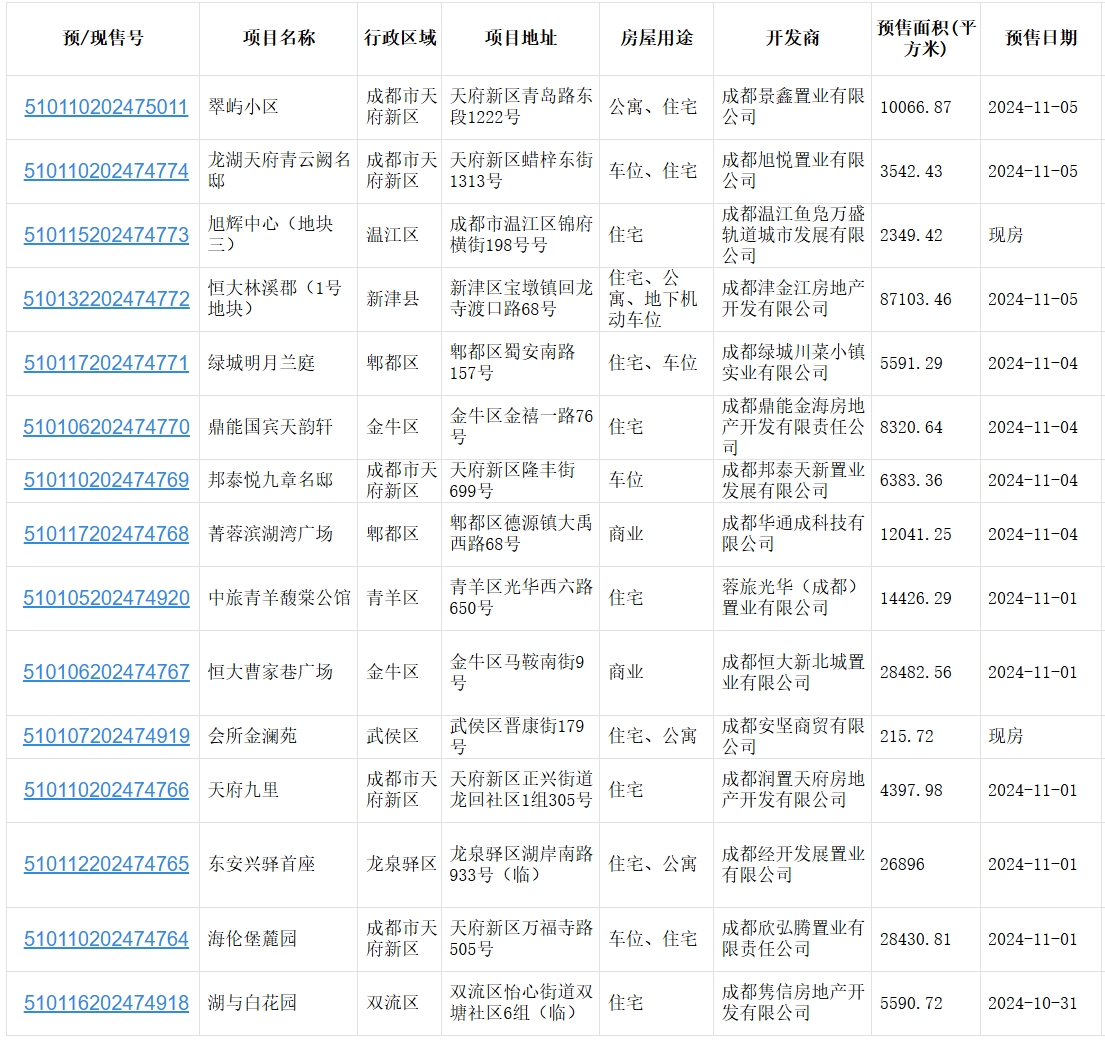Click presale area value 215.72
Viewport: 1105px width, 1041px height.
point(906,737)
